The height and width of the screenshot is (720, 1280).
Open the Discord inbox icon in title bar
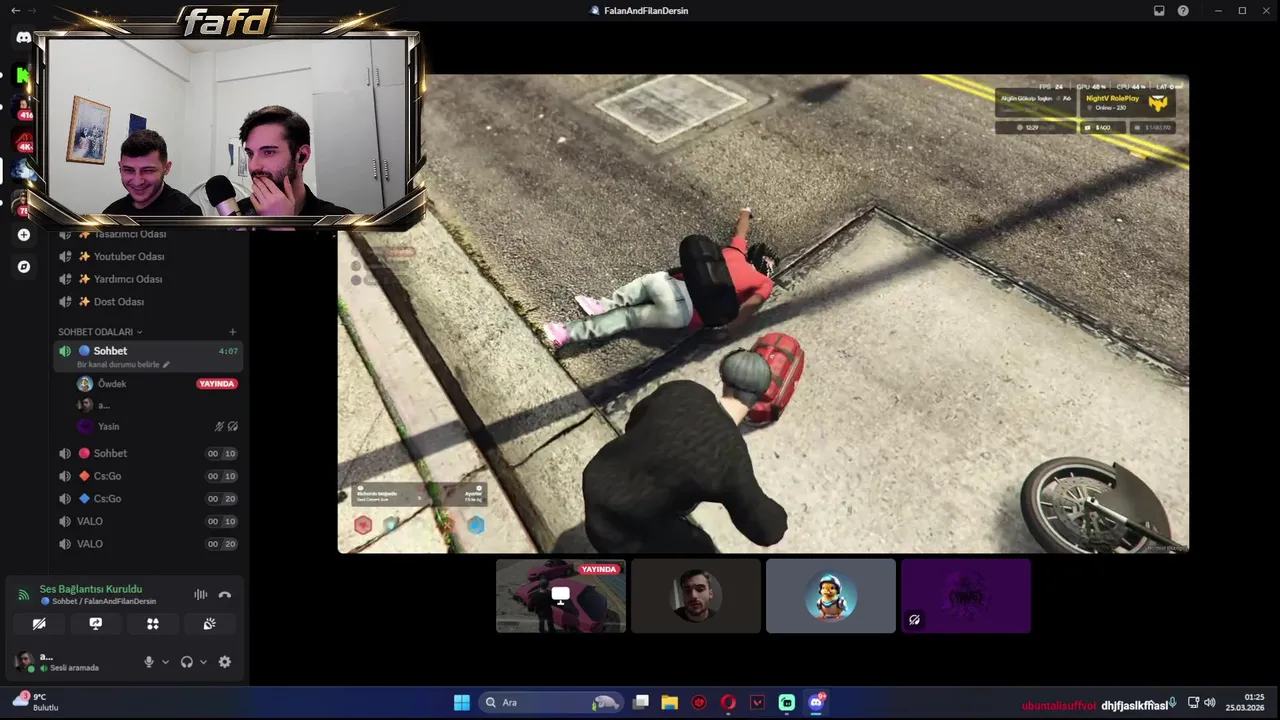(1159, 10)
